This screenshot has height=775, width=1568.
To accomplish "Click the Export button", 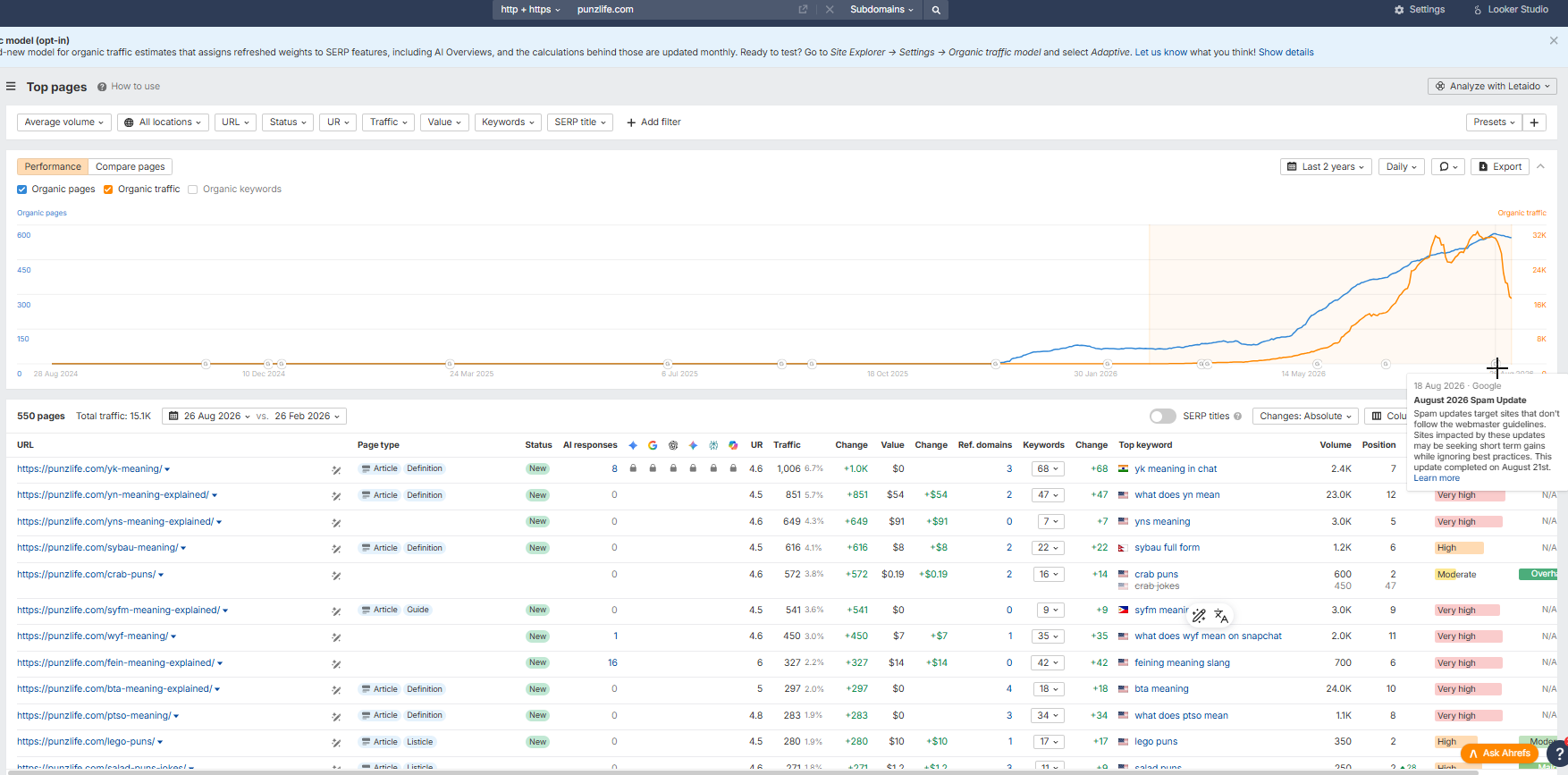I will point(1500,166).
